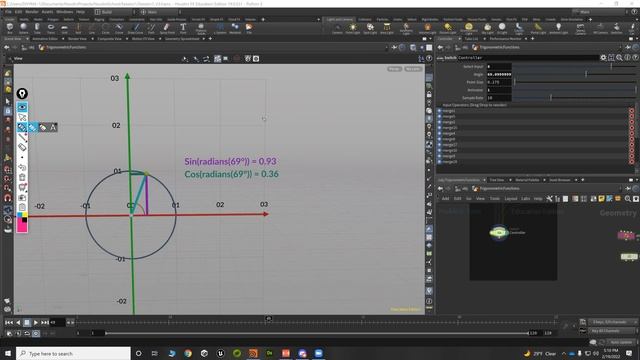Click the flashlight icon above annotation tools

pos(22,93)
